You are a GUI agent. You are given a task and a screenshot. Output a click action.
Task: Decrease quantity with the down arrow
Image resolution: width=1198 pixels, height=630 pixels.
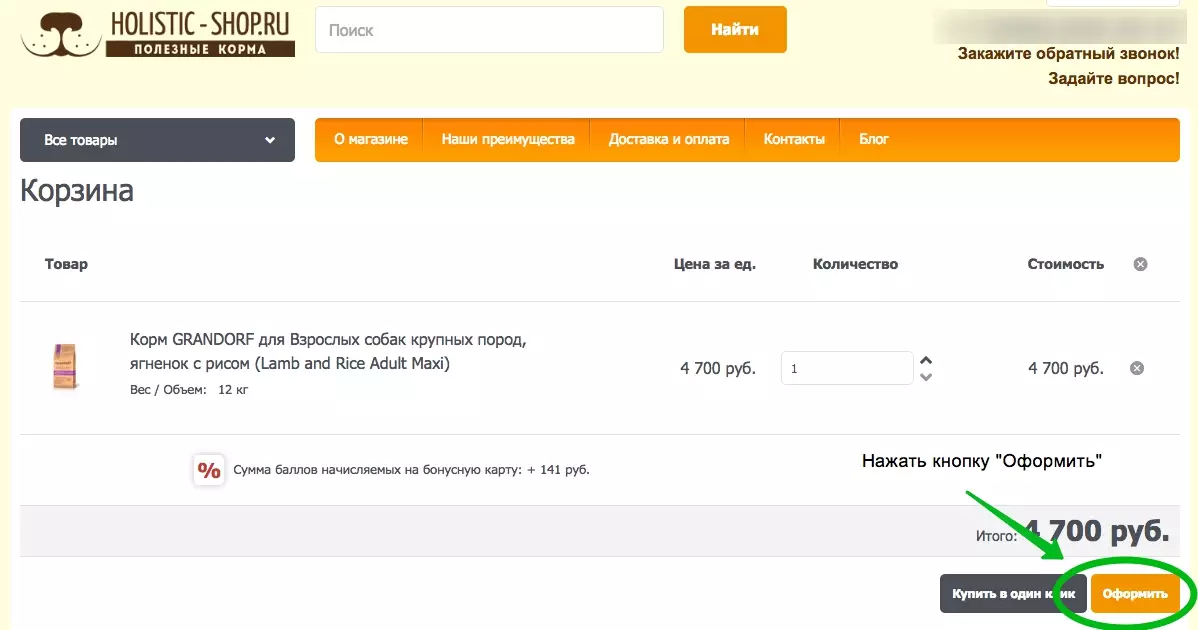coord(926,377)
